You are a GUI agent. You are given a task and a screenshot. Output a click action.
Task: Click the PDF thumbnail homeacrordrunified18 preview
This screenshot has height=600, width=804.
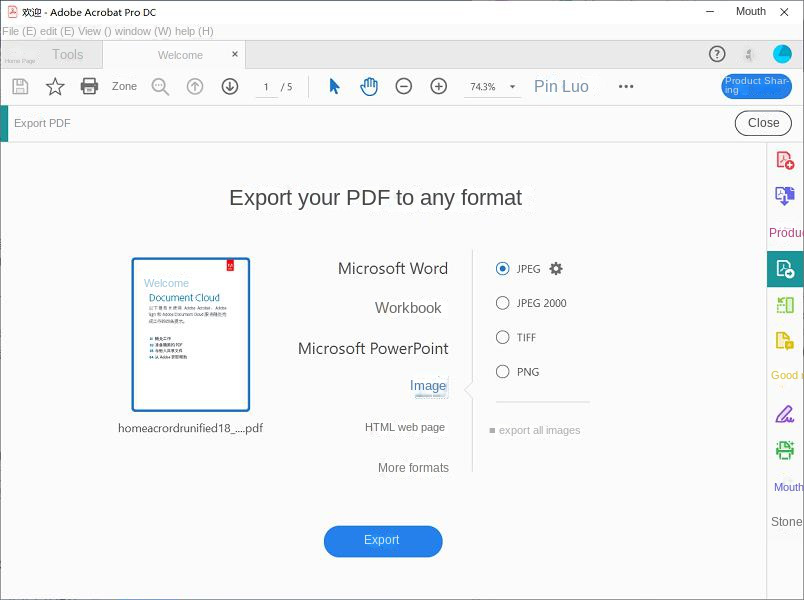(191, 335)
